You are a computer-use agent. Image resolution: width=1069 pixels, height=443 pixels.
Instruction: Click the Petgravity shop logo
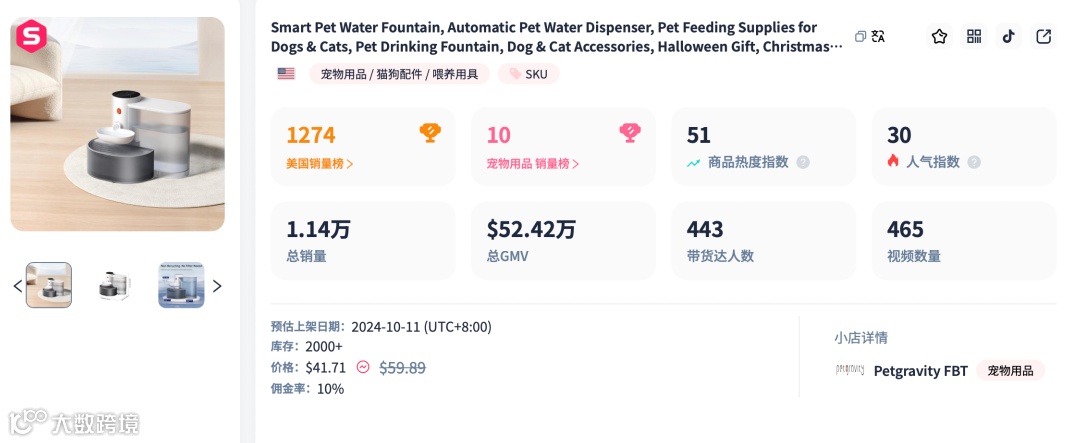[x=849, y=370]
